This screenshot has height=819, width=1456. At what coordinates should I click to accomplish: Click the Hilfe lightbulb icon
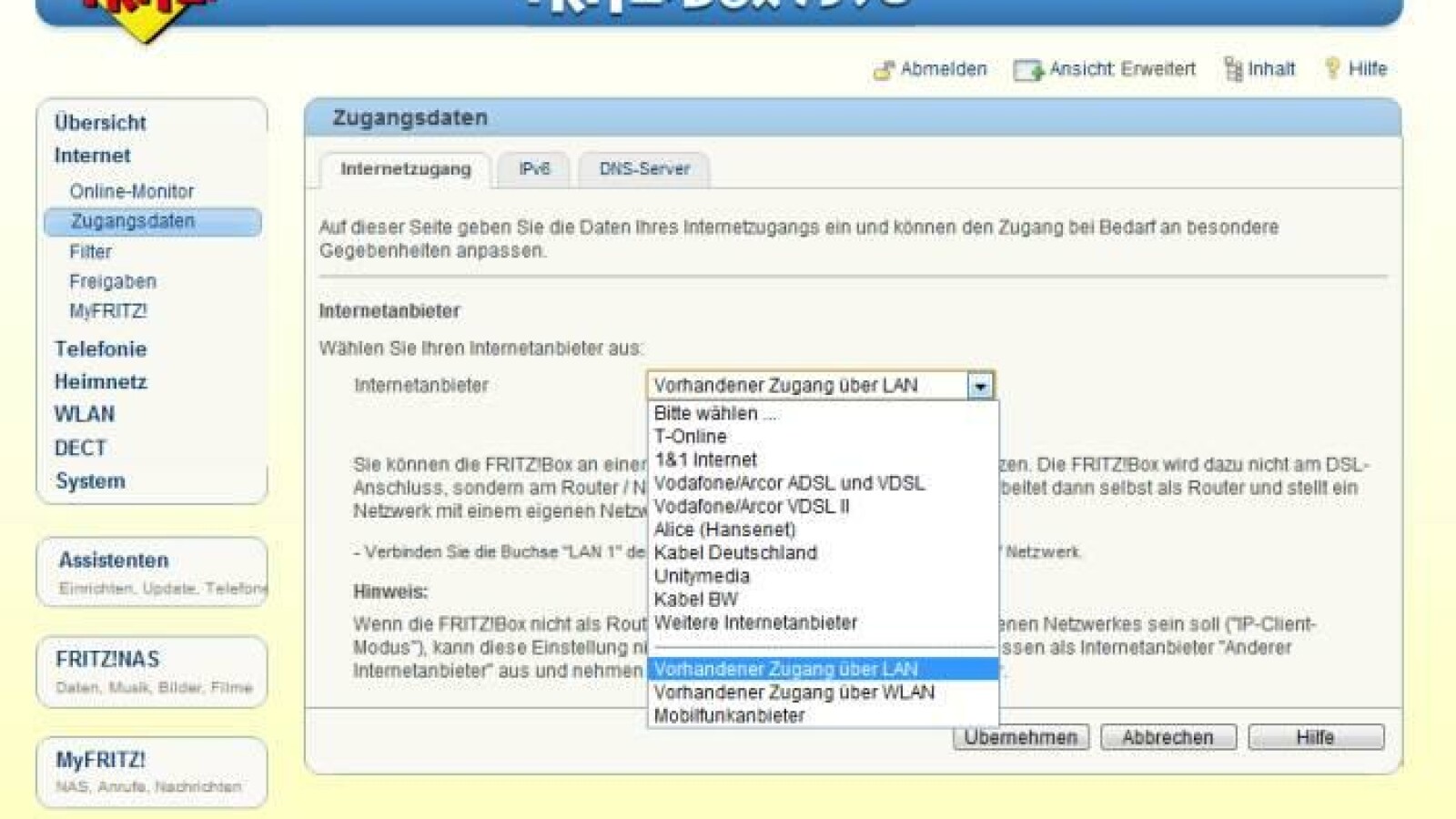(x=1332, y=68)
